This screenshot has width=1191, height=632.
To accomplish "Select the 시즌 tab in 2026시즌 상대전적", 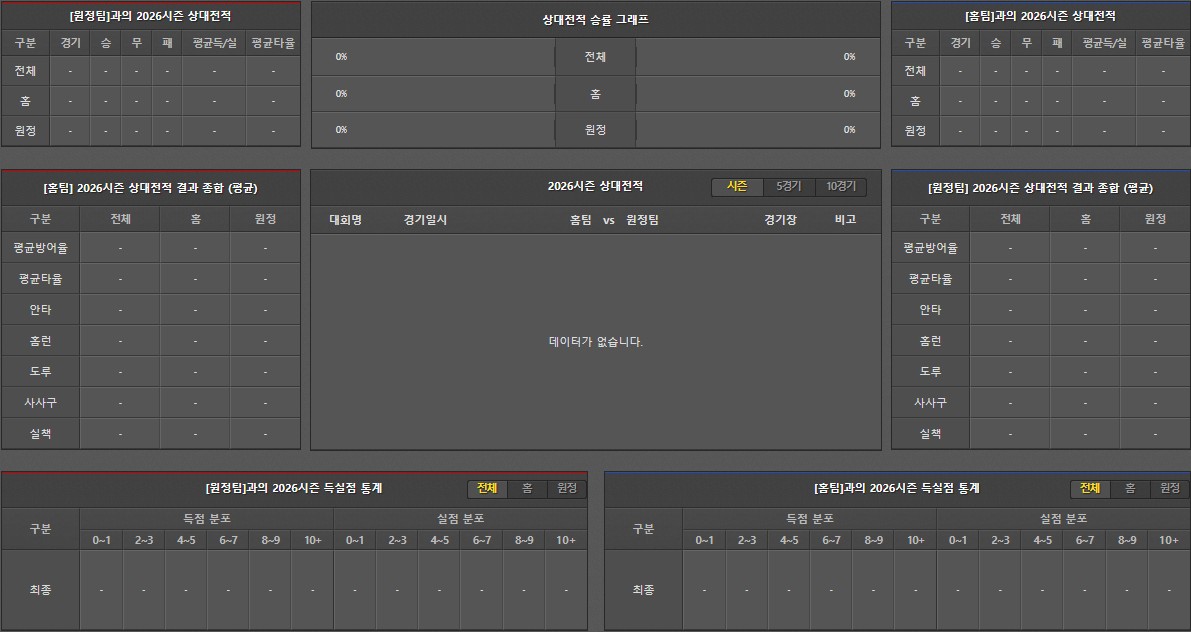I will pos(737,187).
